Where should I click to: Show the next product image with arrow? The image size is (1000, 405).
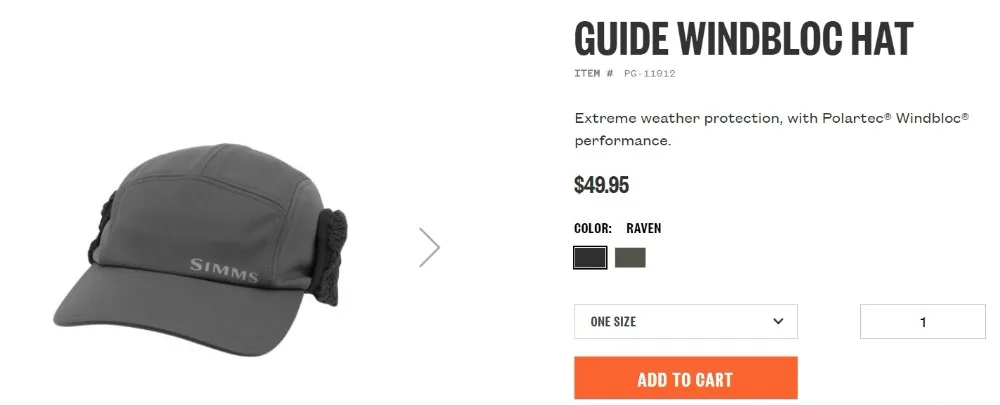(x=430, y=247)
